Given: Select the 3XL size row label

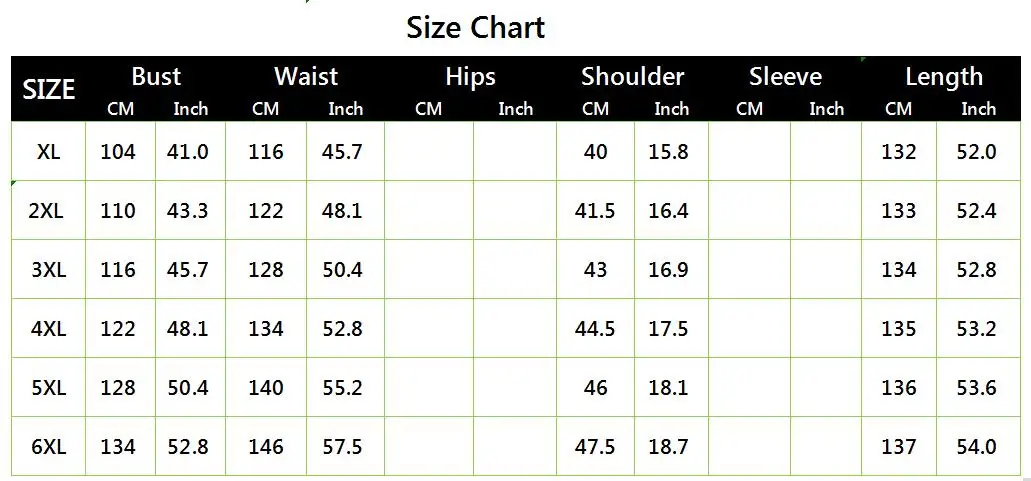Looking at the screenshot, I should tap(49, 270).
